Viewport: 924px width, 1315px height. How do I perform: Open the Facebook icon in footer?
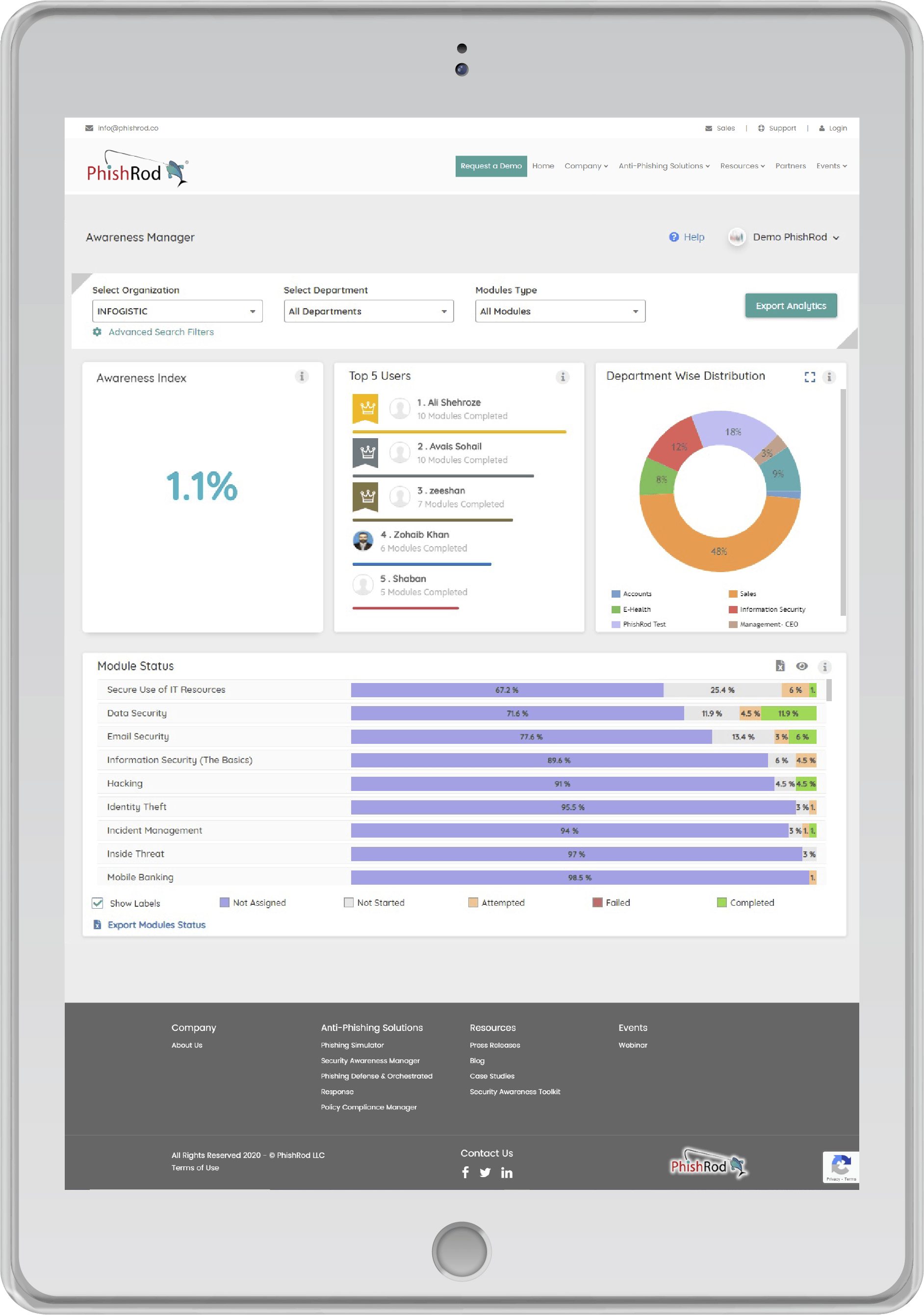465,1172
